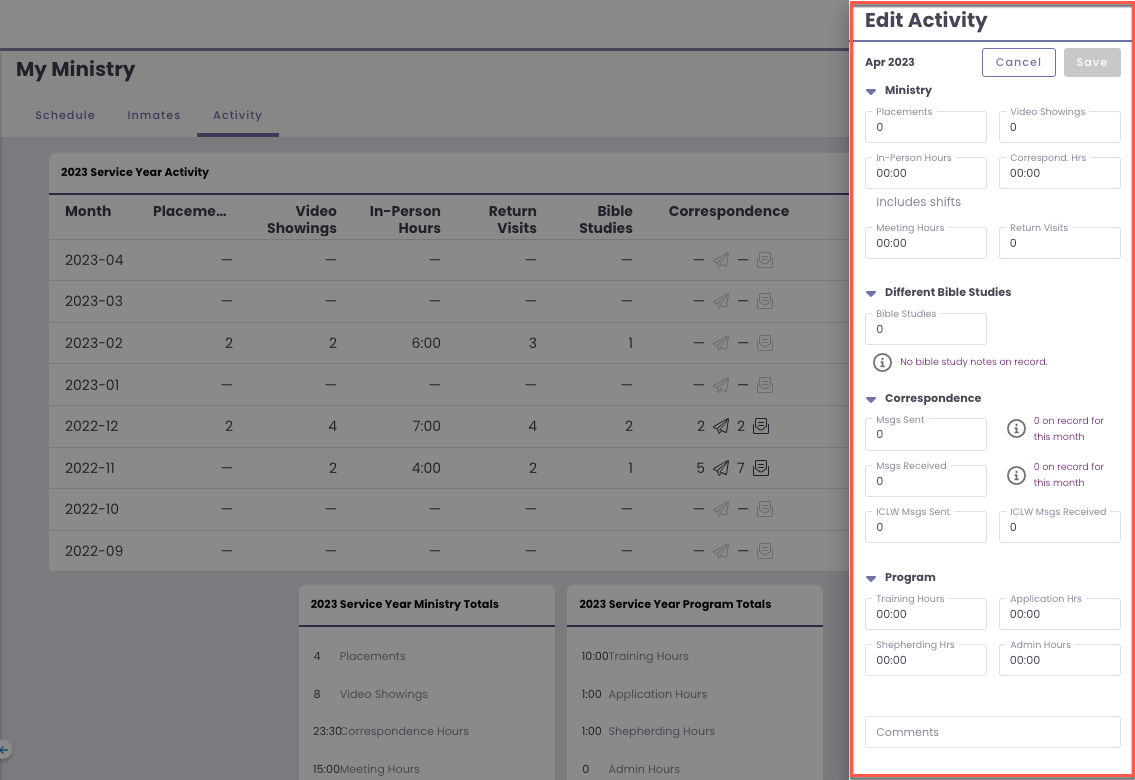The width and height of the screenshot is (1135, 780).
Task: Click sent-messages plane icon in 2023-04 row
Action: point(721,260)
